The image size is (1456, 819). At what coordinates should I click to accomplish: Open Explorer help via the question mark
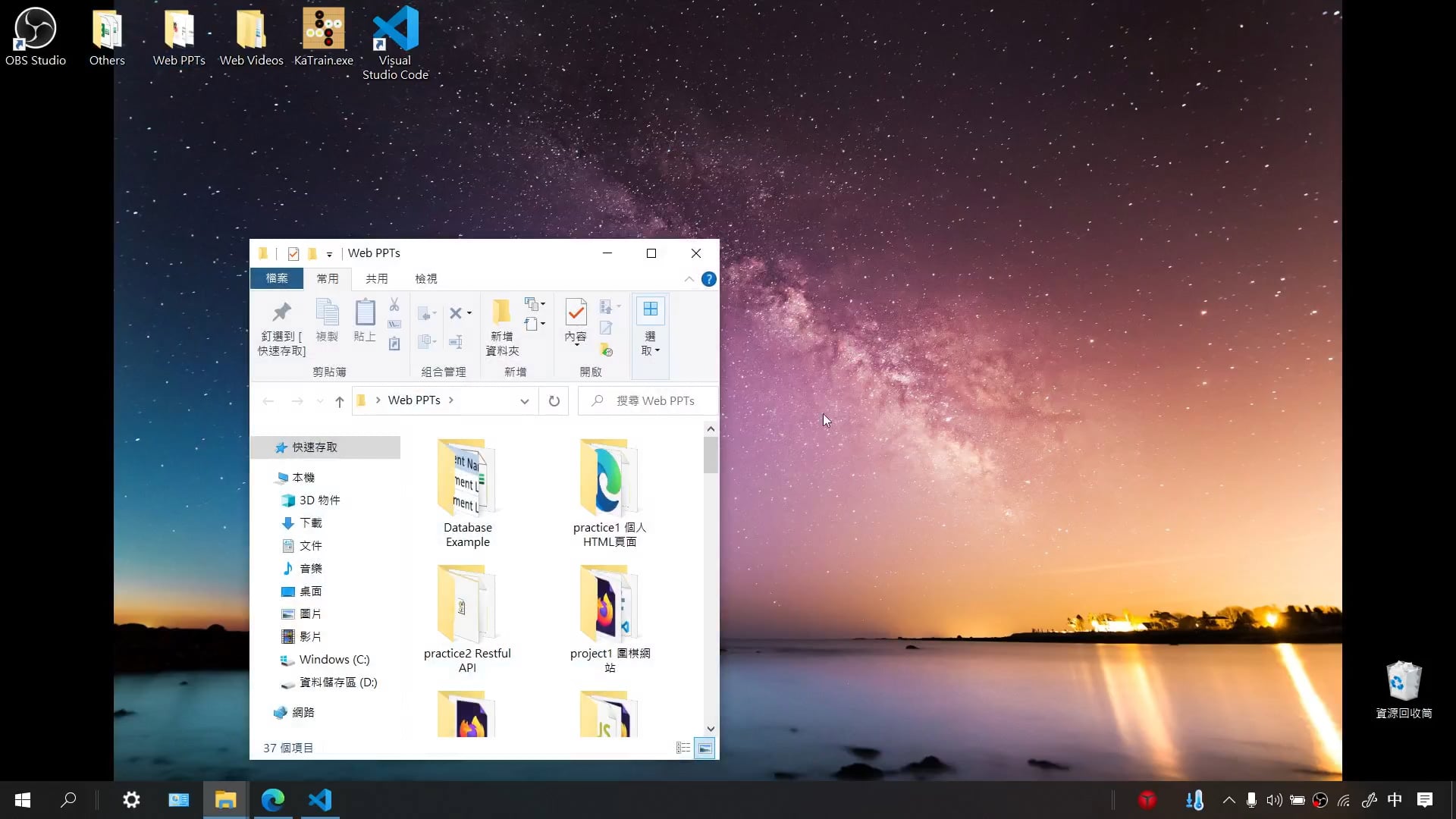coord(708,279)
